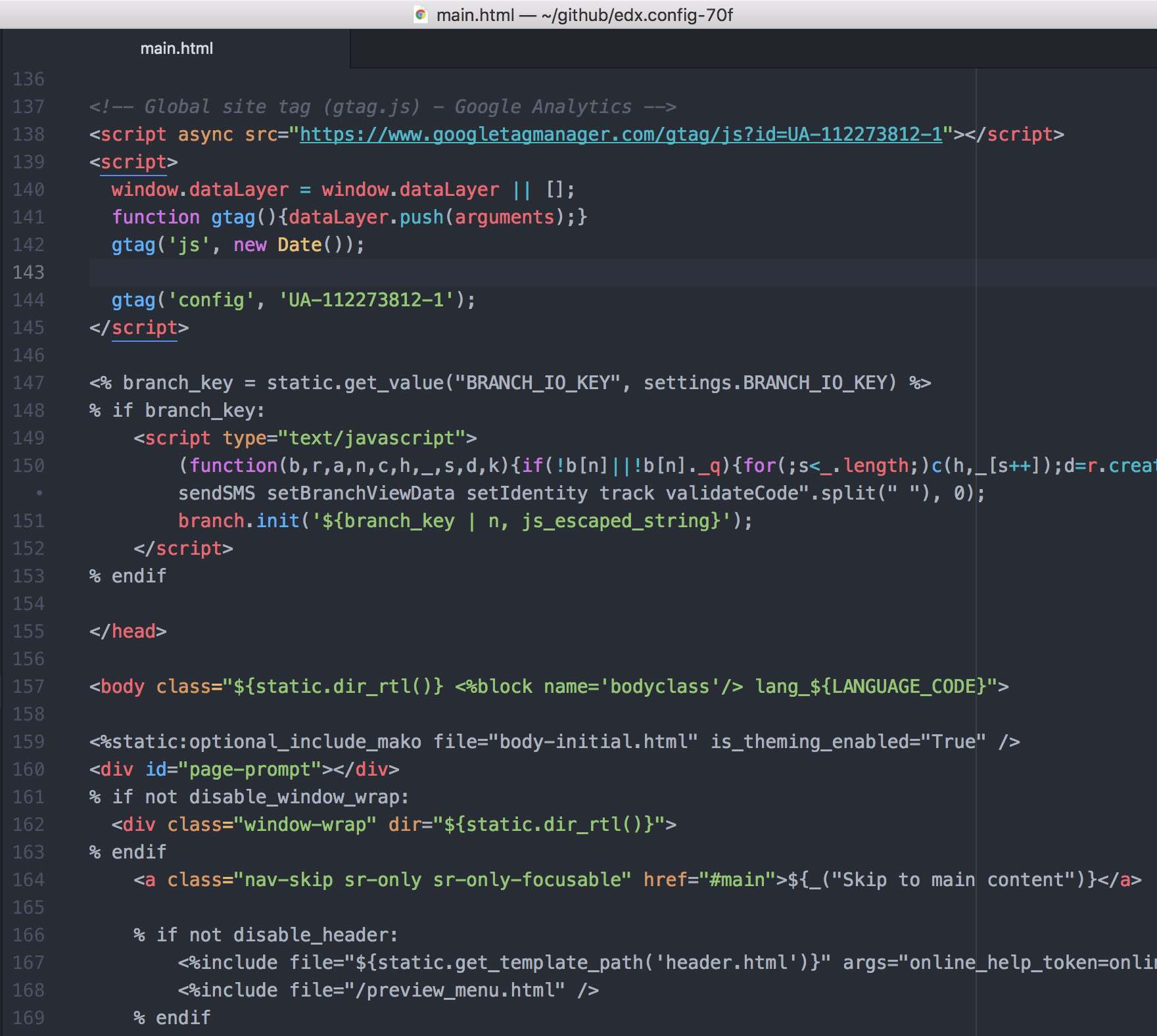
Task: Click 'LANGUAGE_CODE' on line 157
Action: (903, 686)
